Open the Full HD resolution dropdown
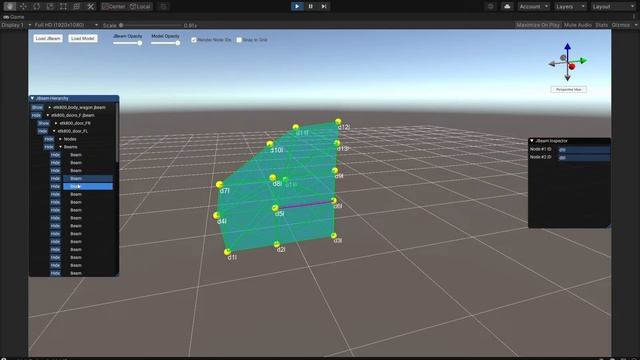The image size is (640, 360). [x=66, y=25]
